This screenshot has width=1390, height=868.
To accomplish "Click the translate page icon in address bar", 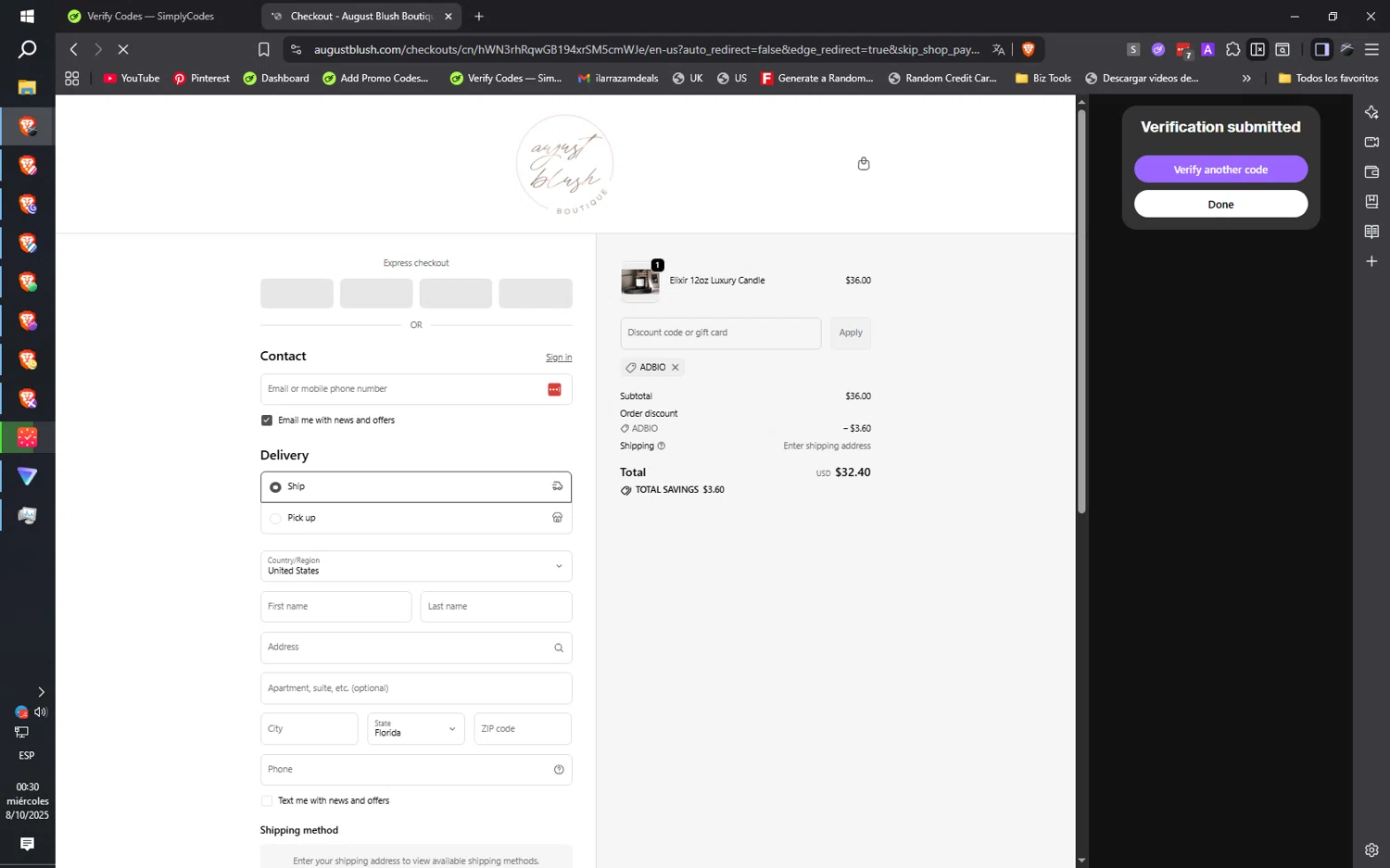I will pyautogui.click(x=998, y=50).
